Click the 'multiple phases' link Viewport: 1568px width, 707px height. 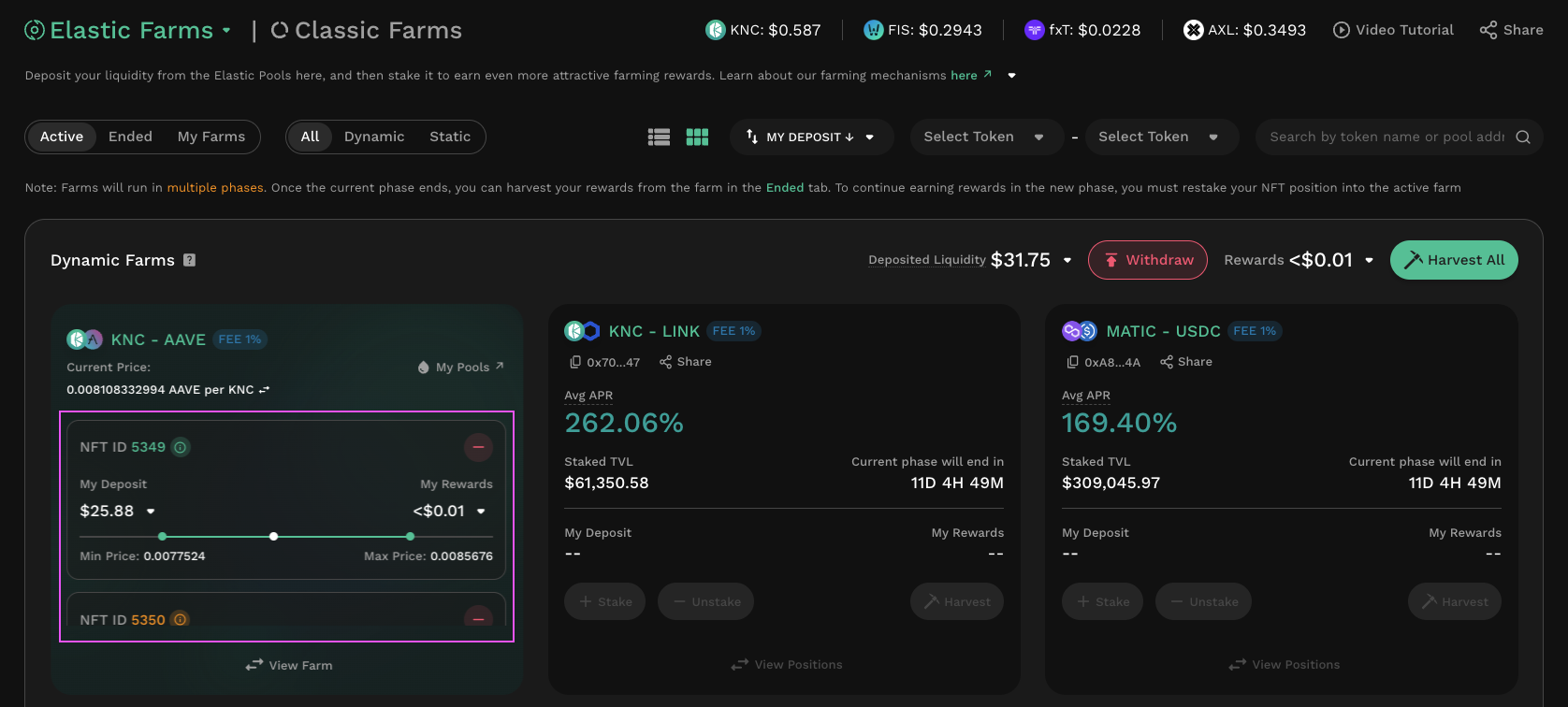tap(215, 188)
